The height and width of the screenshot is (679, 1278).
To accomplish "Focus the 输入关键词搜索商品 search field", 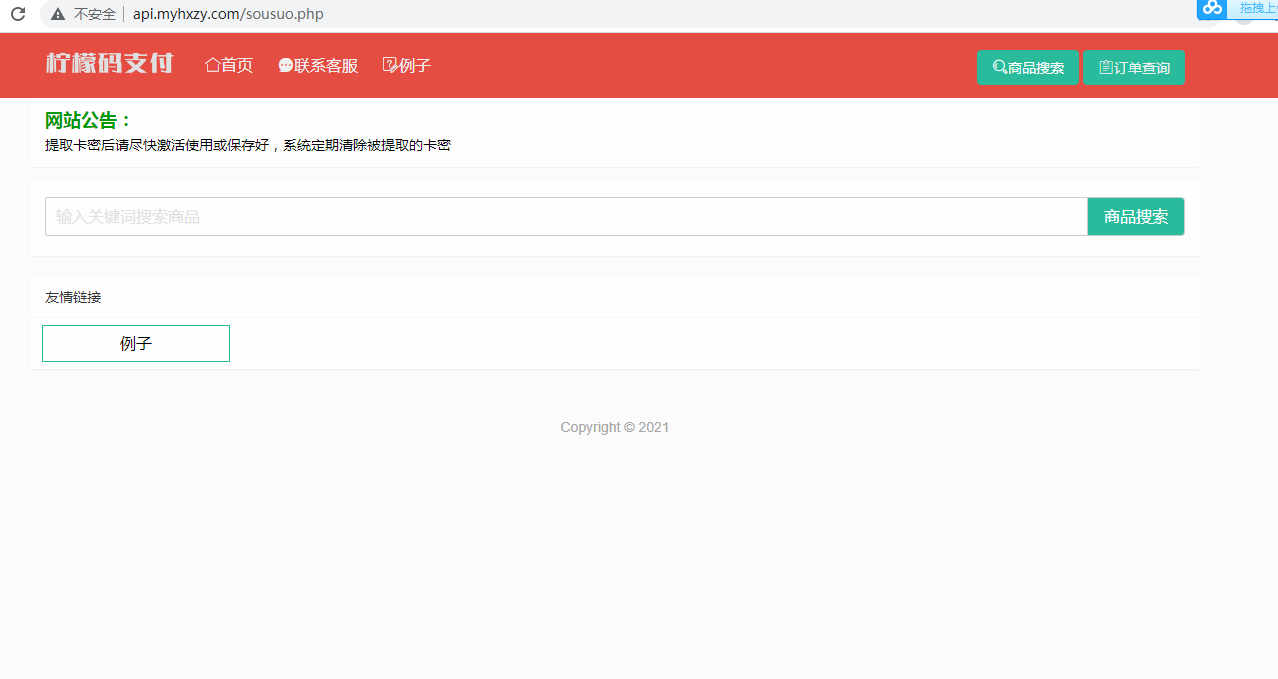I will [565, 217].
